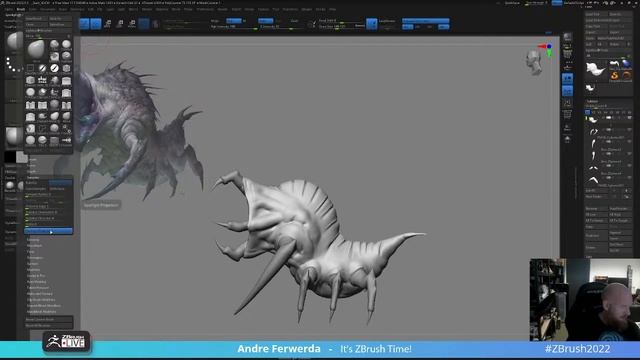Screen dimensions: 640x360
Task: Click the highlighted blue item in Brush menu
Action: (49, 231)
